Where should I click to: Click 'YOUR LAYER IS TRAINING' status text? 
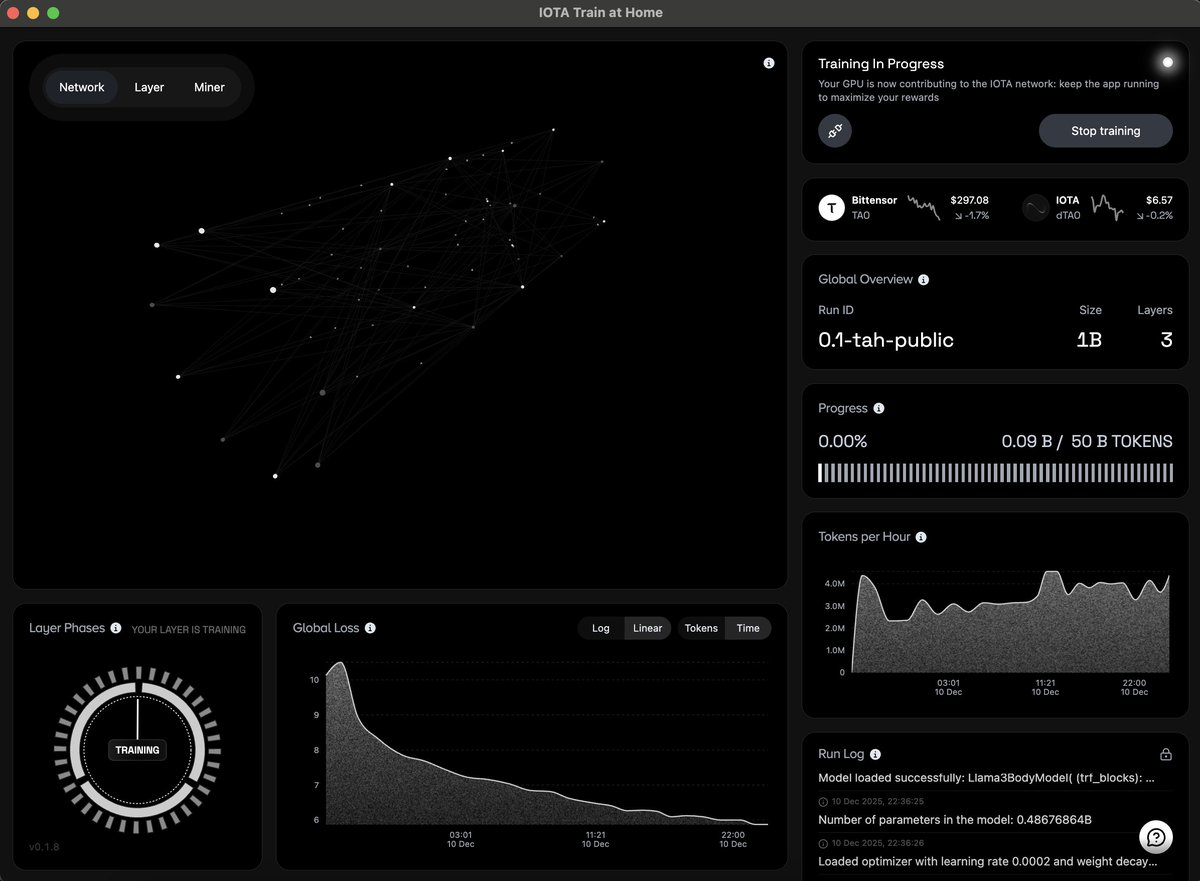189,630
